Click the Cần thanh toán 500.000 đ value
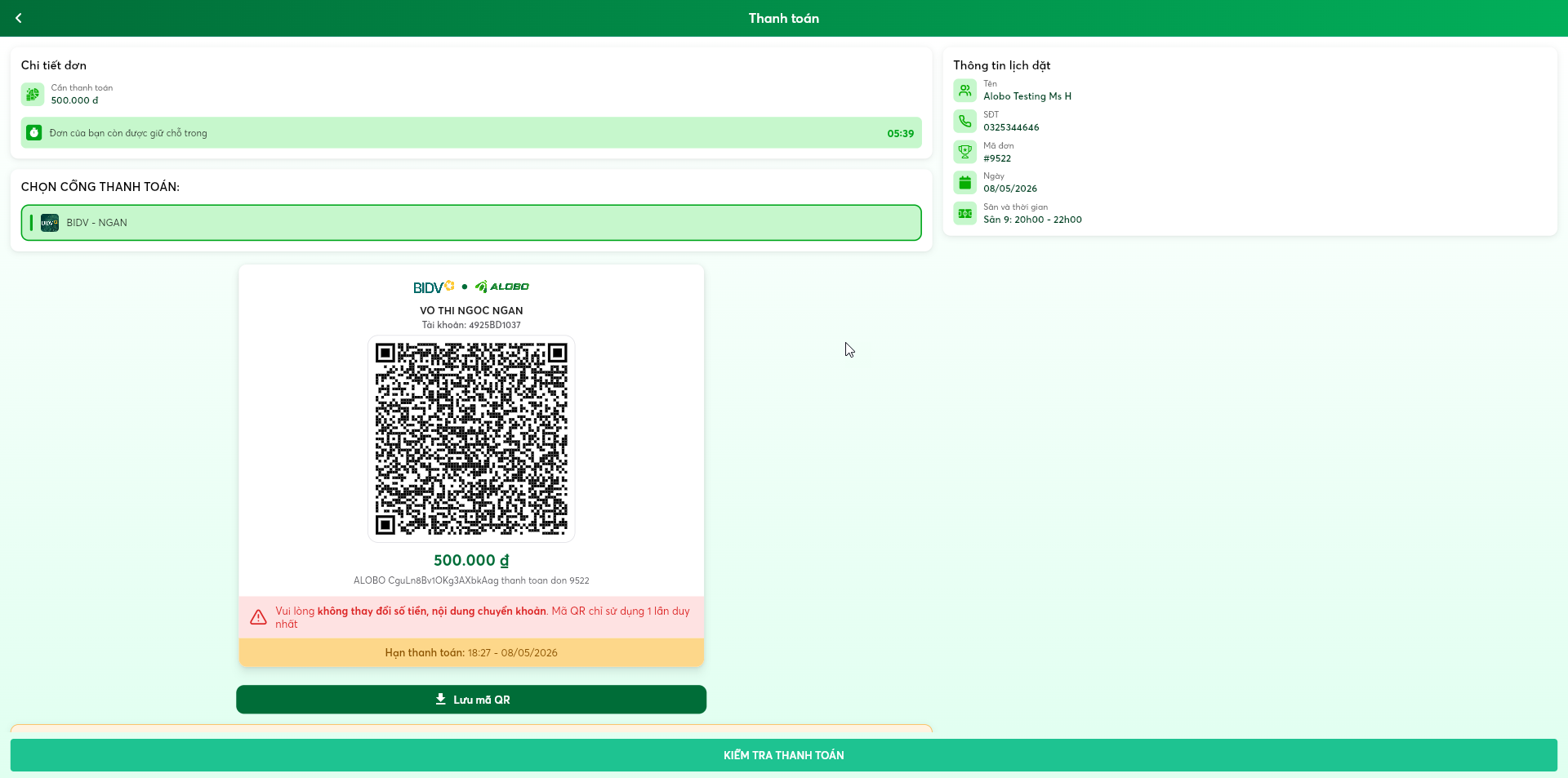This screenshot has height=778, width=1568. click(x=74, y=100)
